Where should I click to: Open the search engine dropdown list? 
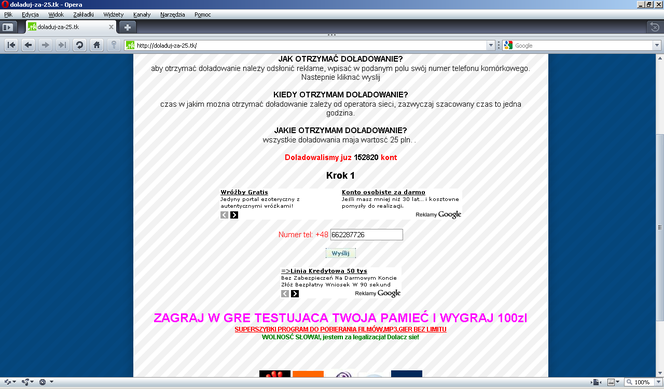(657, 45)
